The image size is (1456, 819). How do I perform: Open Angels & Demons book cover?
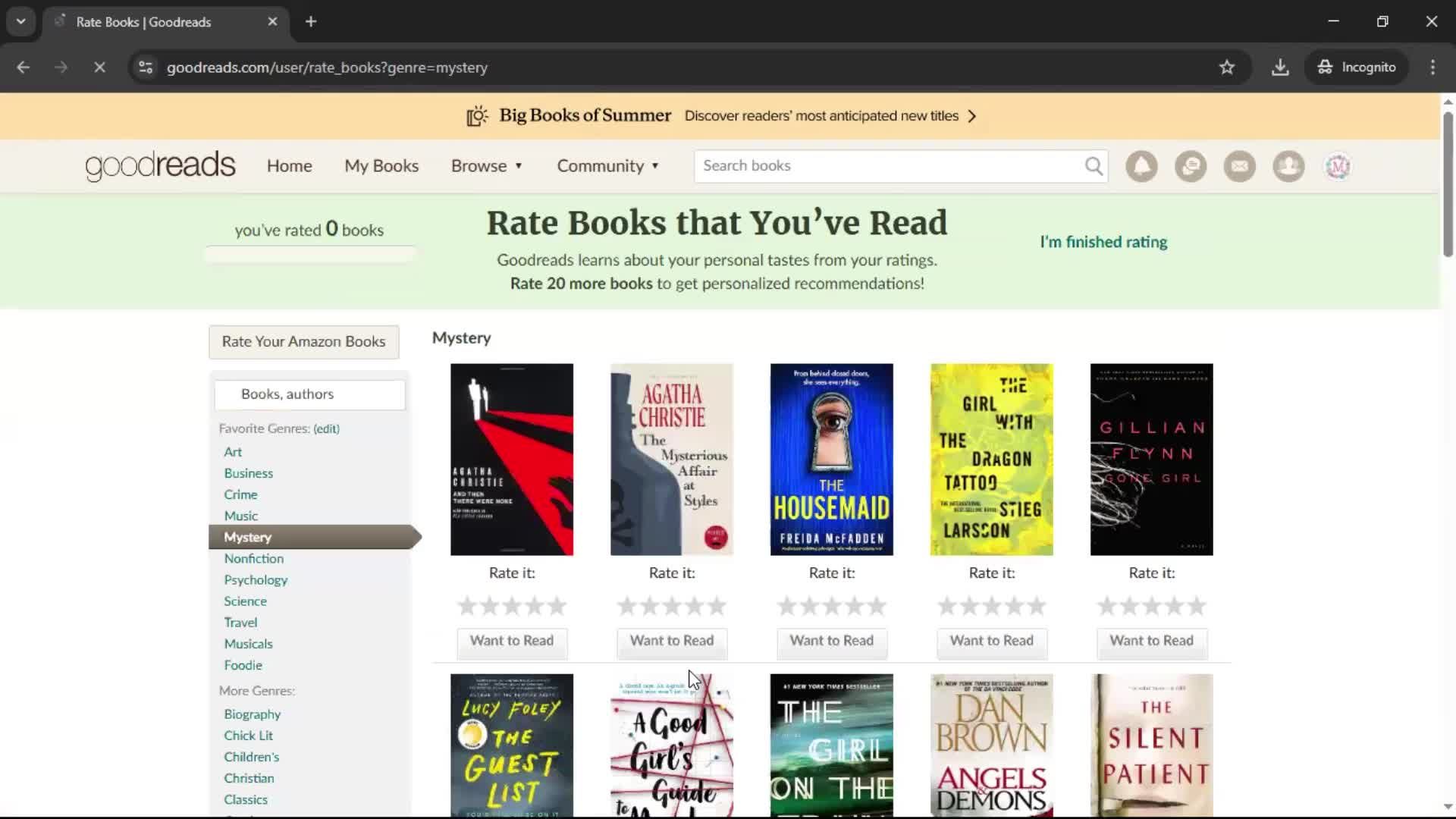click(992, 745)
